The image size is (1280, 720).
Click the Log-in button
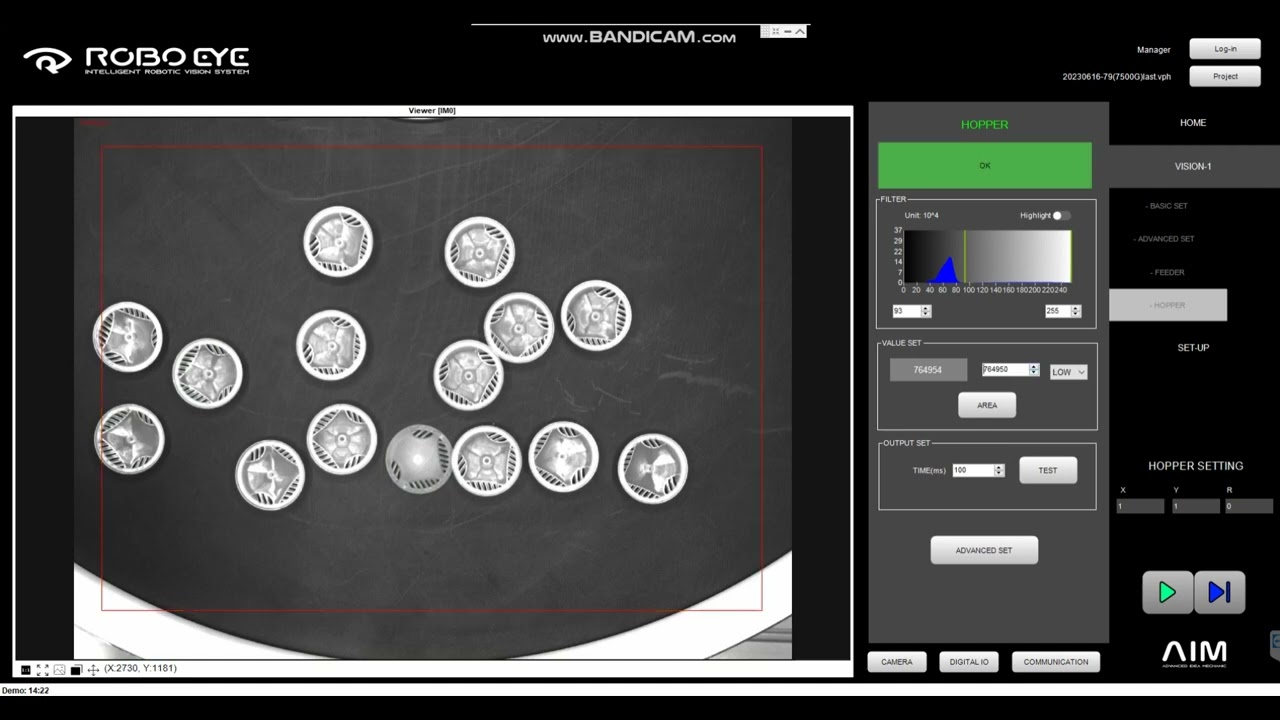pyautogui.click(x=1225, y=49)
